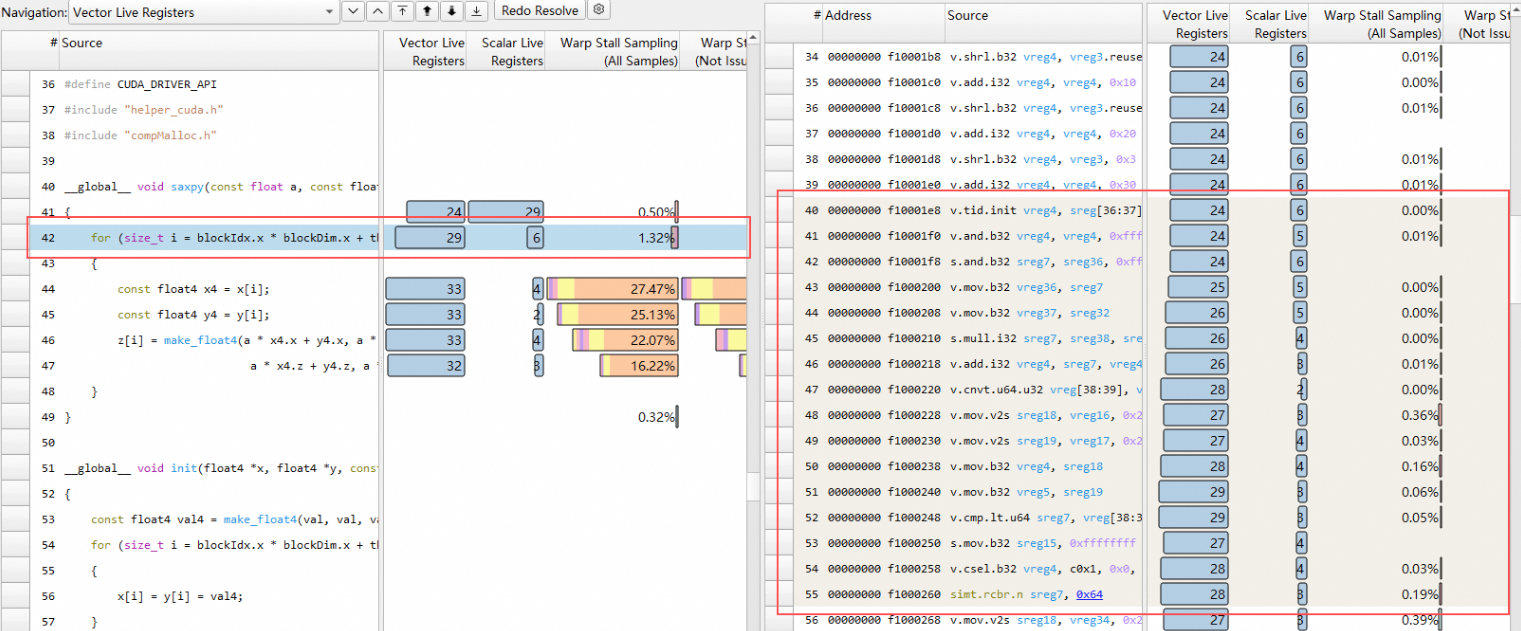The width and height of the screenshot is (1521, 631).
Task: Click left panel Scalar Live Registers header
Action: tap(512, 52)
